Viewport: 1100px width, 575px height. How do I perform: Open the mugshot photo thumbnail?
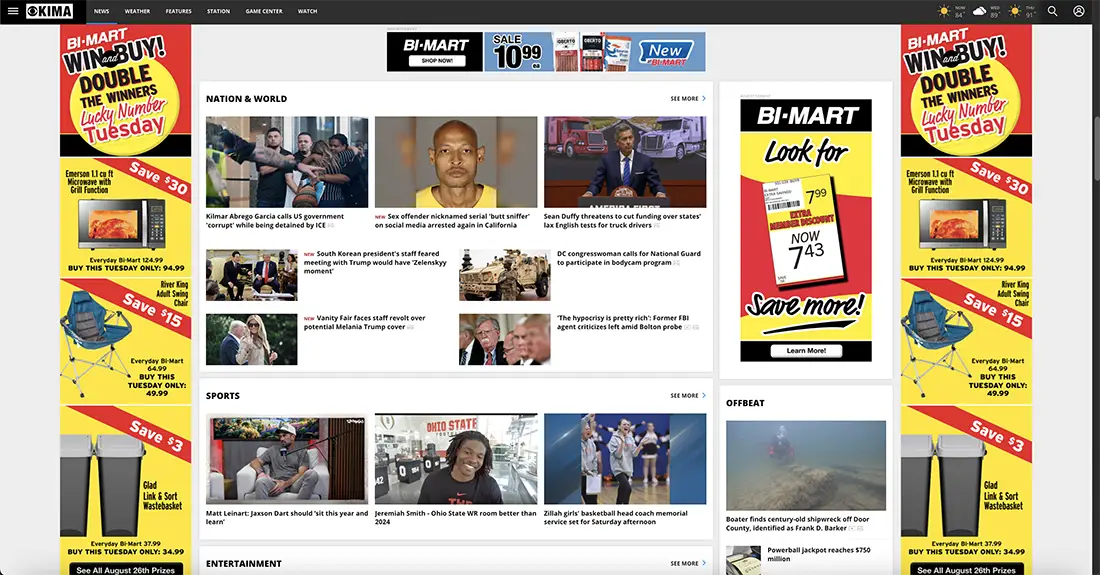[x=456, y=162]
